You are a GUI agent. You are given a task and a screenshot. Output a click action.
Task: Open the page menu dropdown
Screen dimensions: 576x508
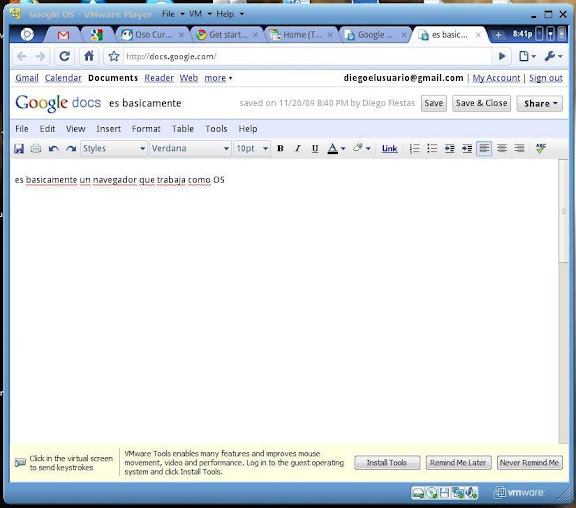tap(528, 56)
